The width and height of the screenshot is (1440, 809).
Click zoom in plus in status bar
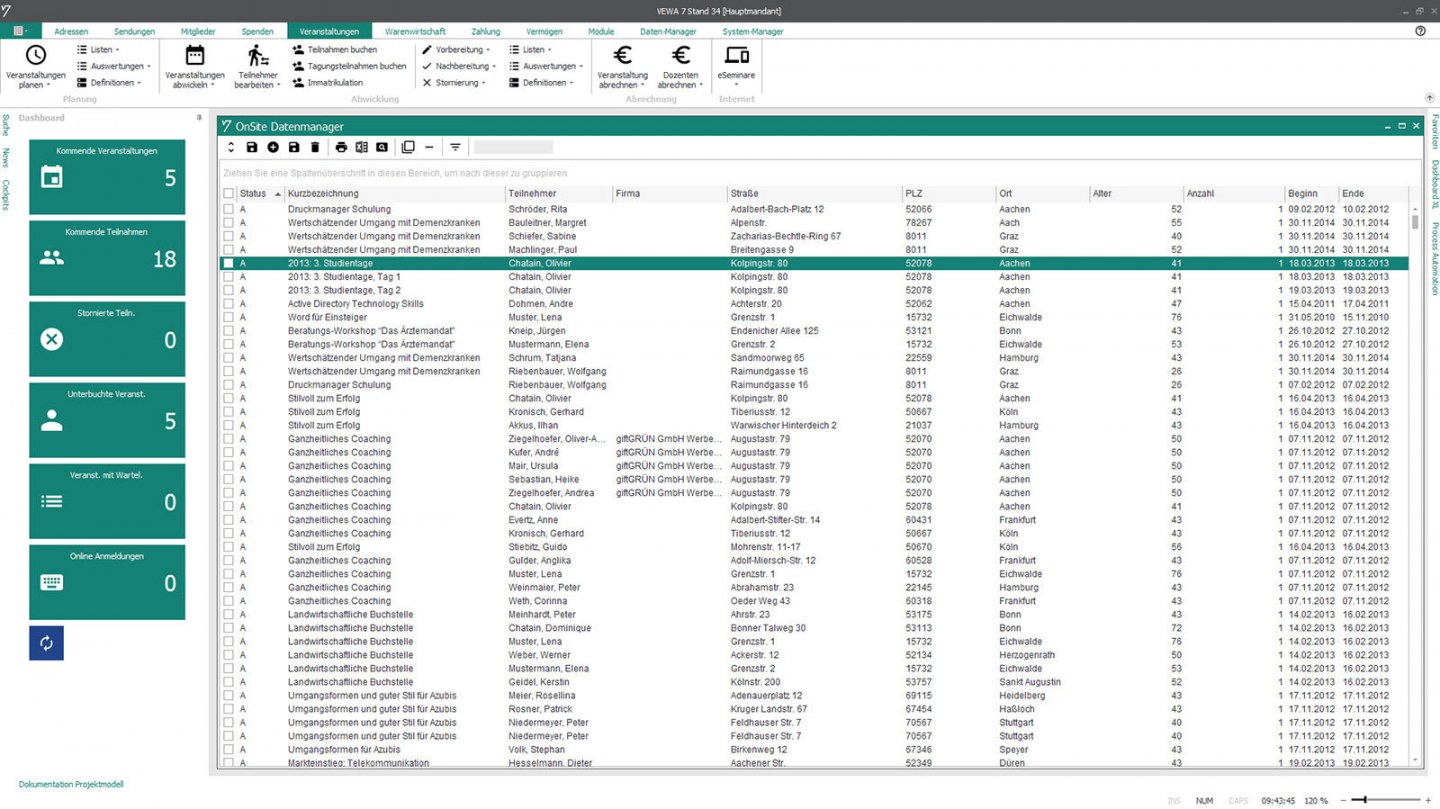tap(1428, 800)
